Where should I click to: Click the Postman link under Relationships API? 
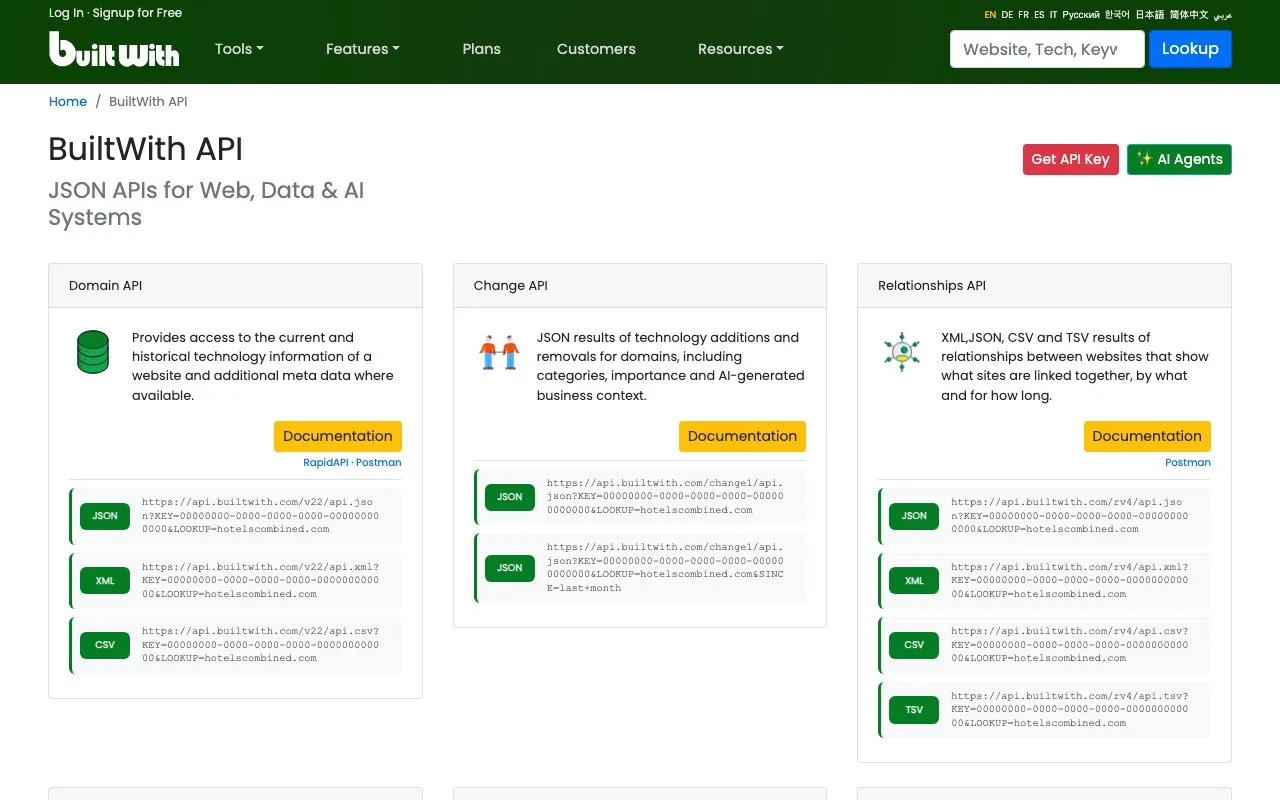click(x=1188, y=462)
